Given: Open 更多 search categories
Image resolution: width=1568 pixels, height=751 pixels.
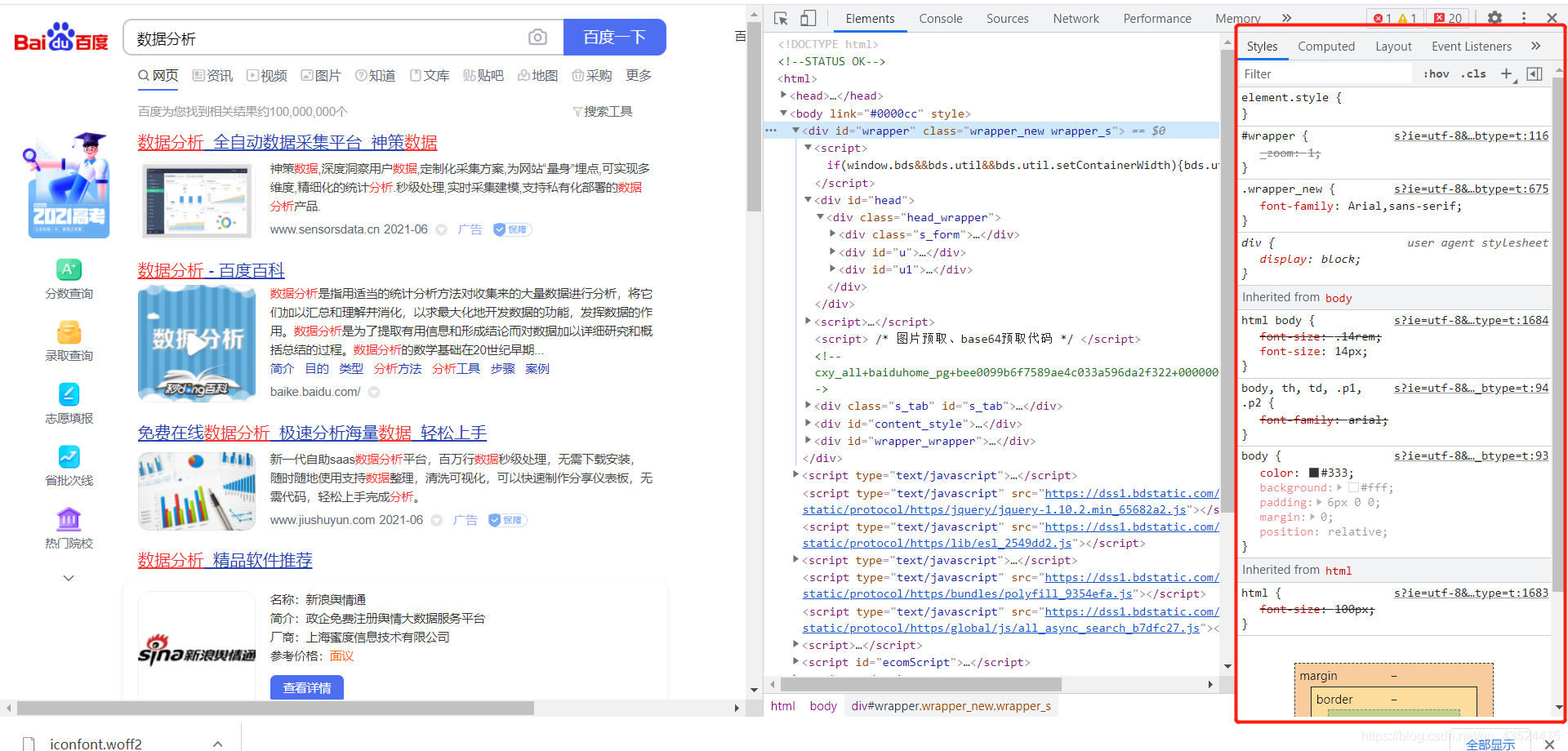Looking at the screenshot, I should [x=639, y=75].
